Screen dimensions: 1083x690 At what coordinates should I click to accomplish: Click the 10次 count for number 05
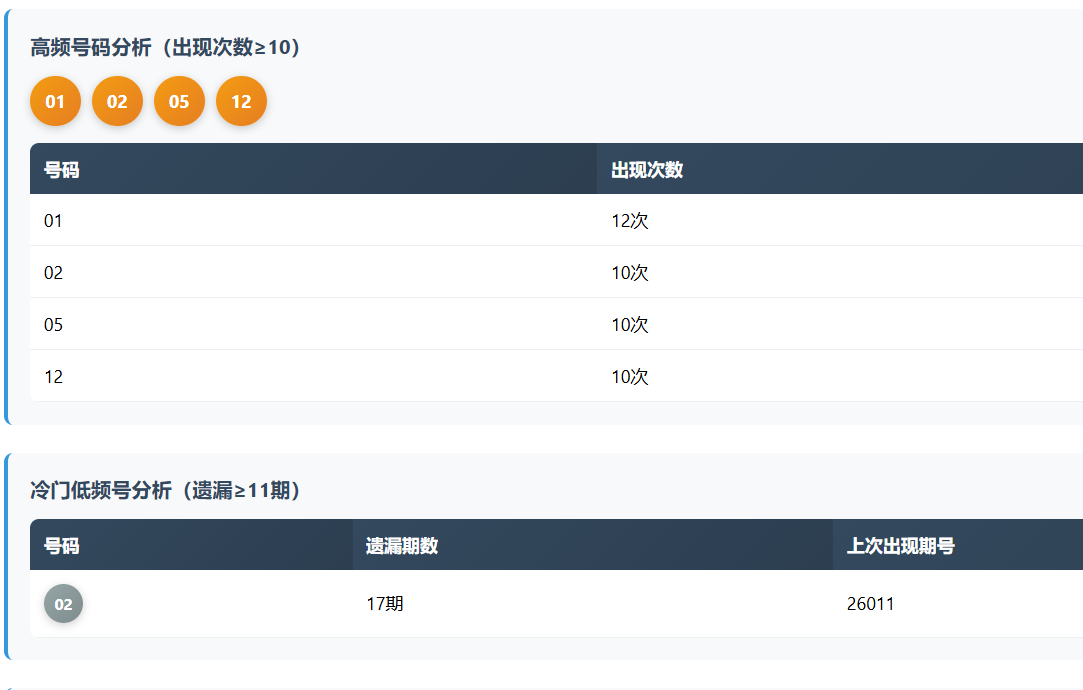(630, 325)
